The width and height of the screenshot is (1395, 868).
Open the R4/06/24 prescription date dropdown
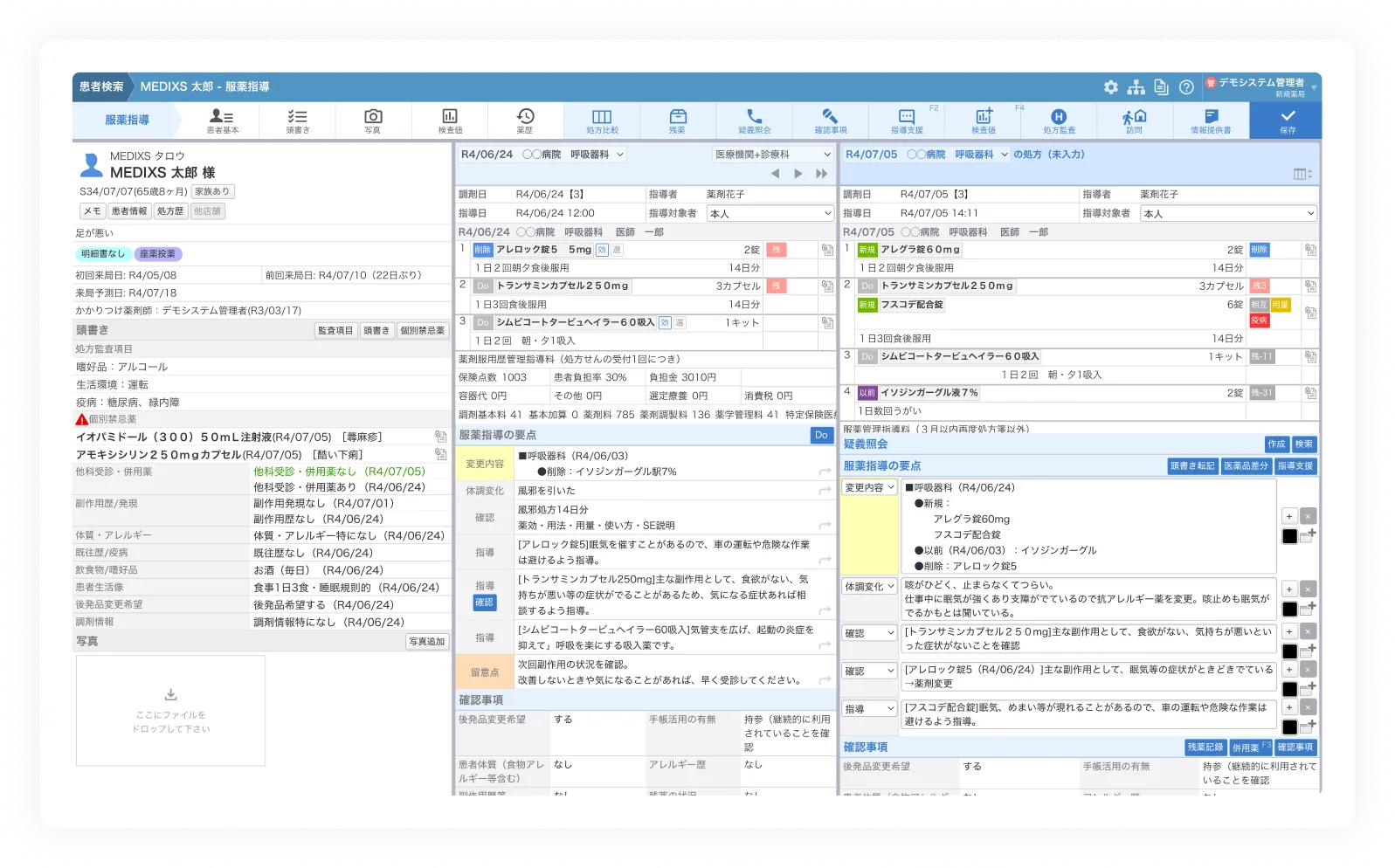tap(542, 155)
